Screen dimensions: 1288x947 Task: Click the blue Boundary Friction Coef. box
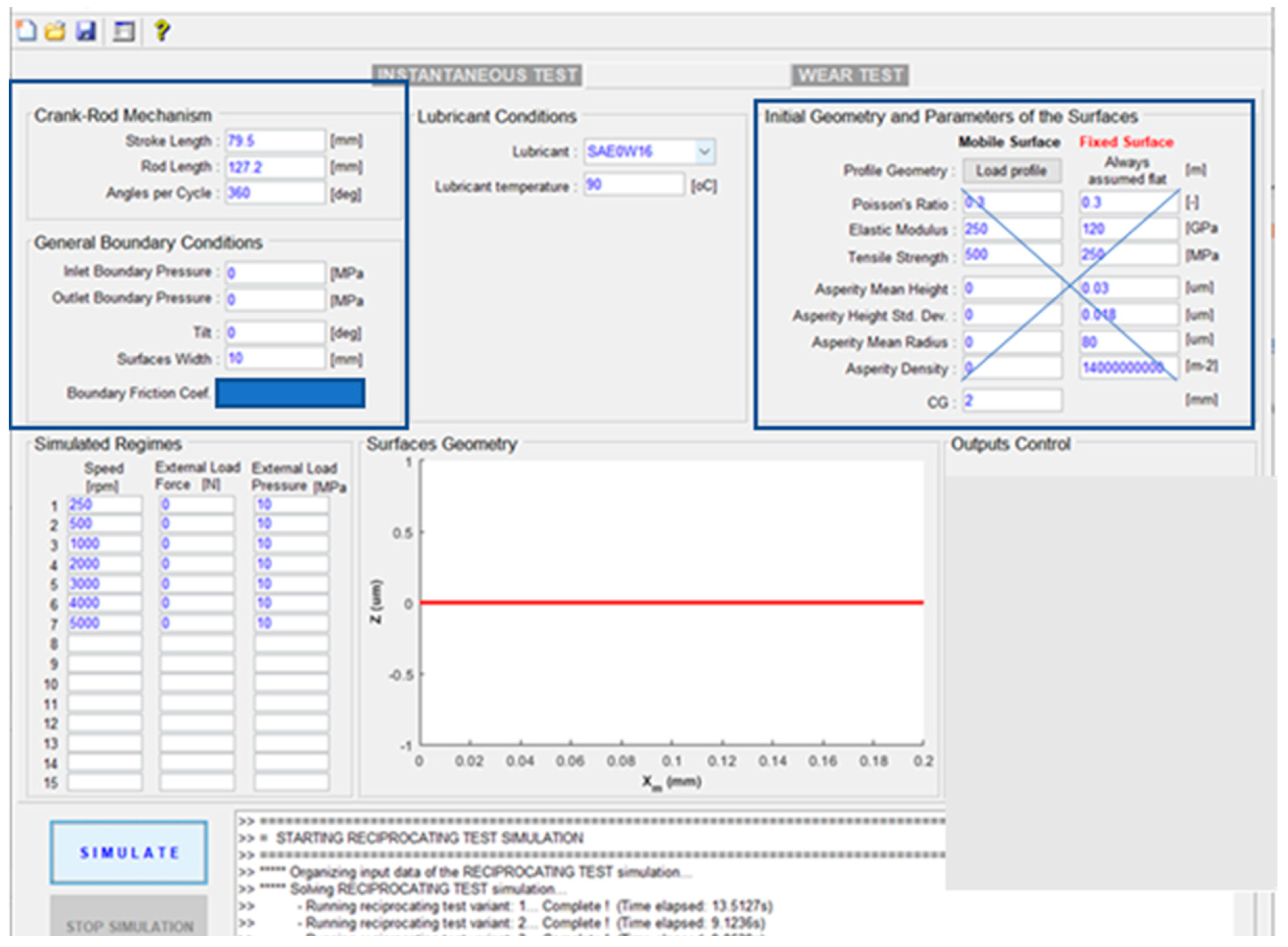pyautogui.click(x=290, y=393)
